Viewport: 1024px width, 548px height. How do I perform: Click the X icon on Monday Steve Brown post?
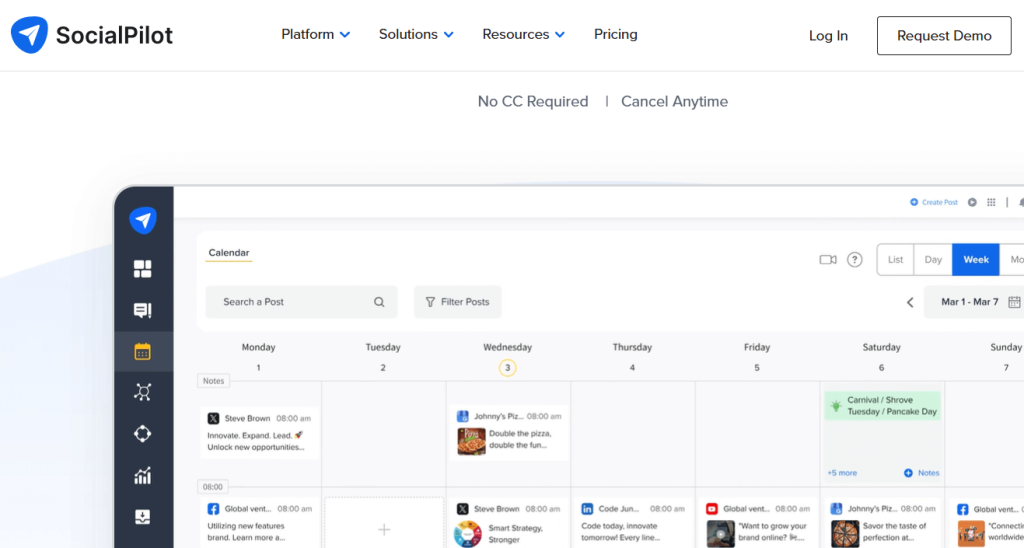click(214, 419)
